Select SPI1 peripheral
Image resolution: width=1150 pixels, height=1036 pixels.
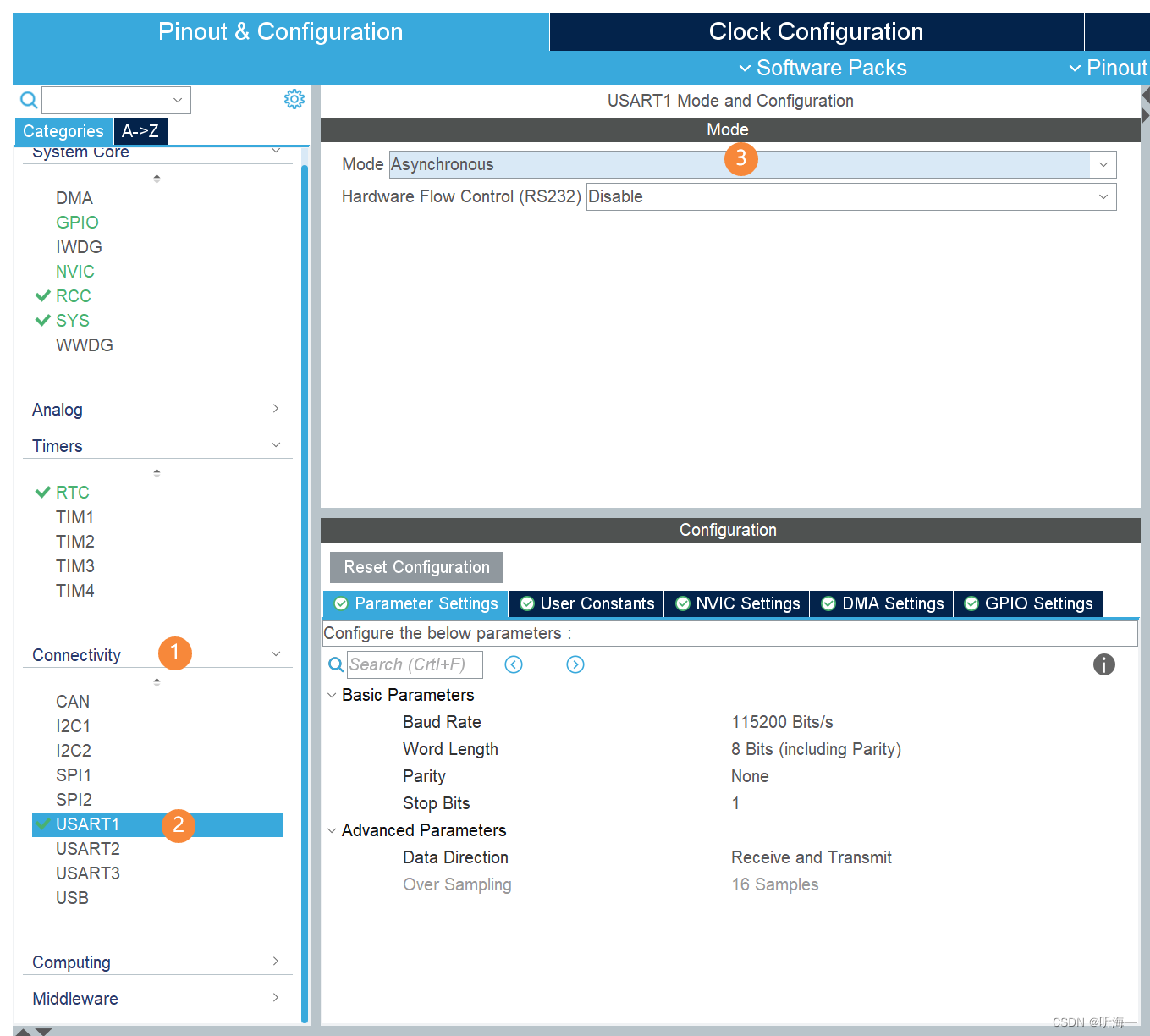(x=74, y=775)
